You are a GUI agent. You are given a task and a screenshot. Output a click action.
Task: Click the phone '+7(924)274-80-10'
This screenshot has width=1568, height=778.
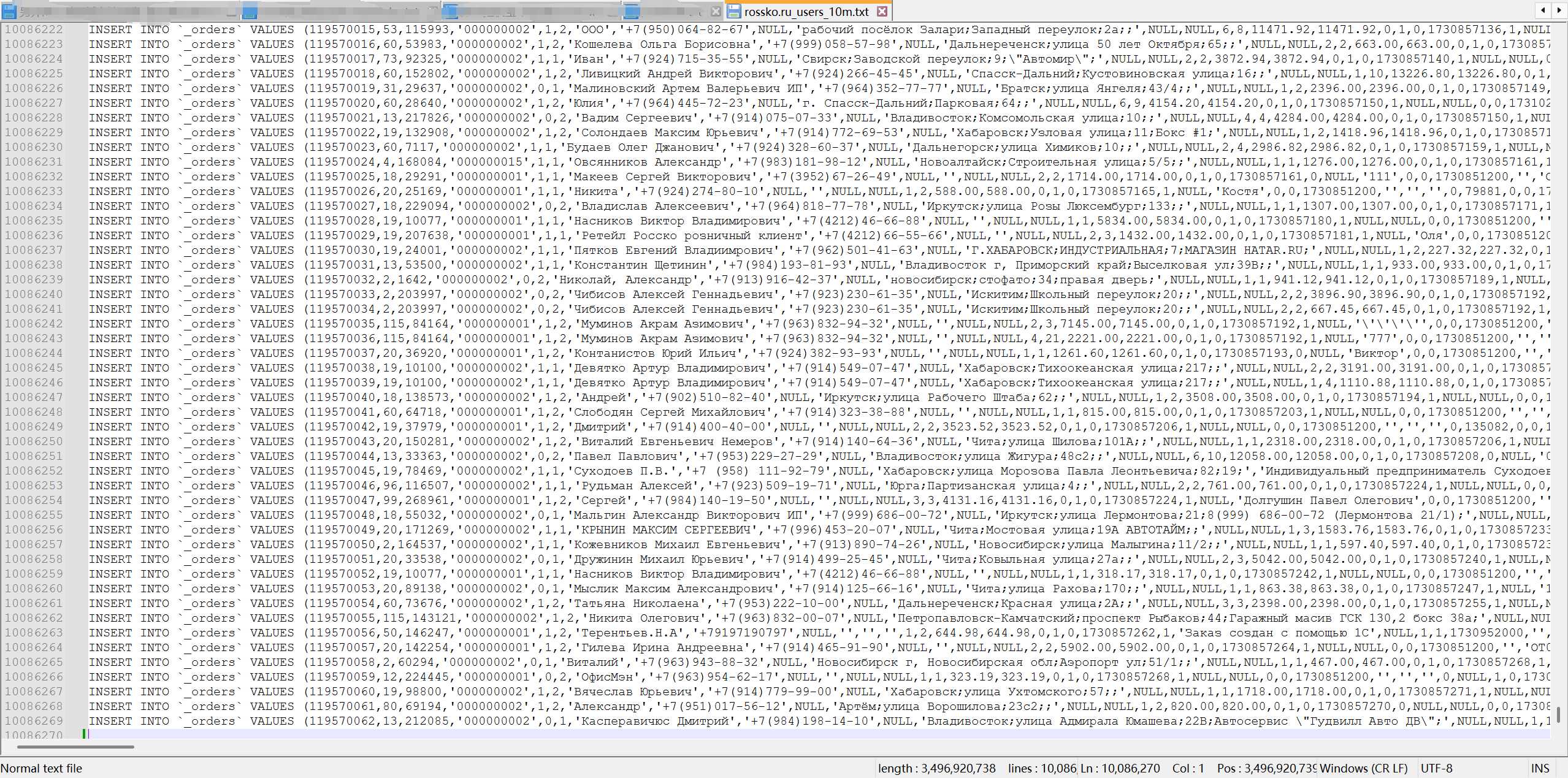click(698, 191)
